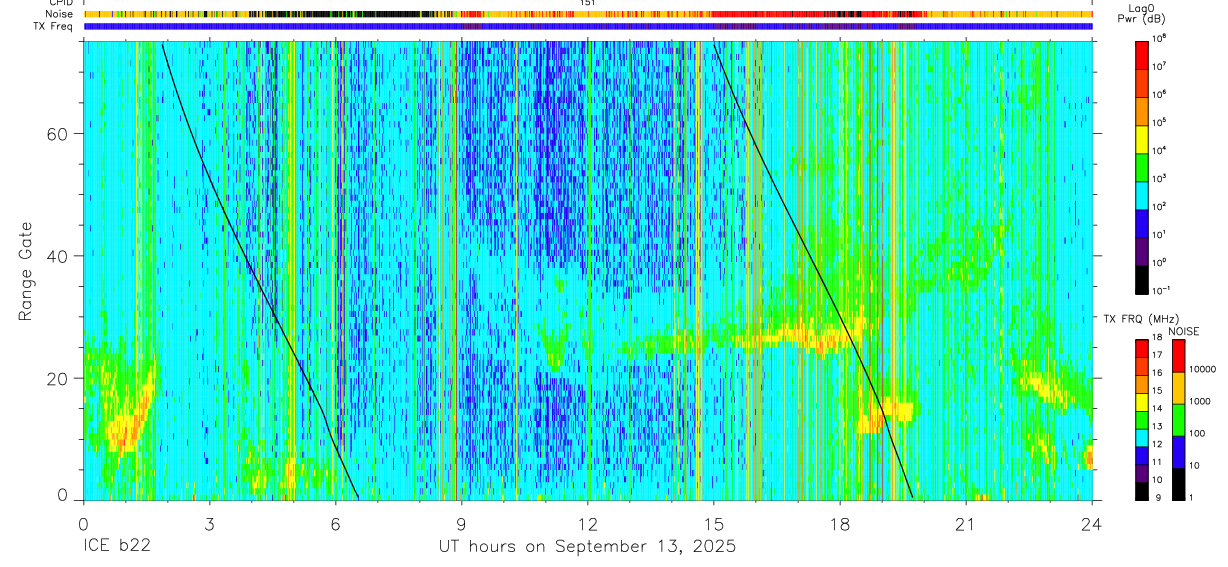This screenshot has height=567, width=1228.
Task: Click the 'UT hours on September 13, 2025' label
Action: pyautogui.click(x=587, y=547)
